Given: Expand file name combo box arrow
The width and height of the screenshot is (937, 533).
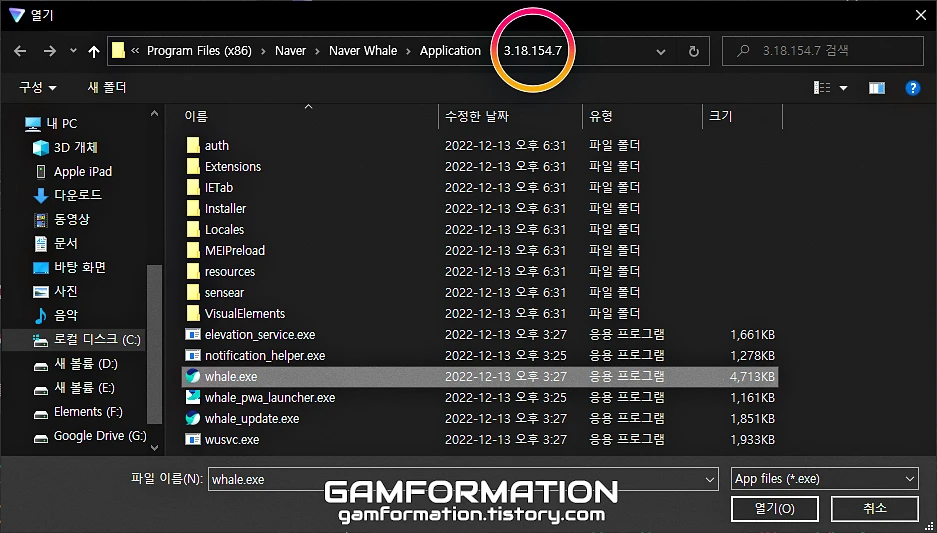Looking at the screenshot, I should pyautogui.click(x=710, y=479).
